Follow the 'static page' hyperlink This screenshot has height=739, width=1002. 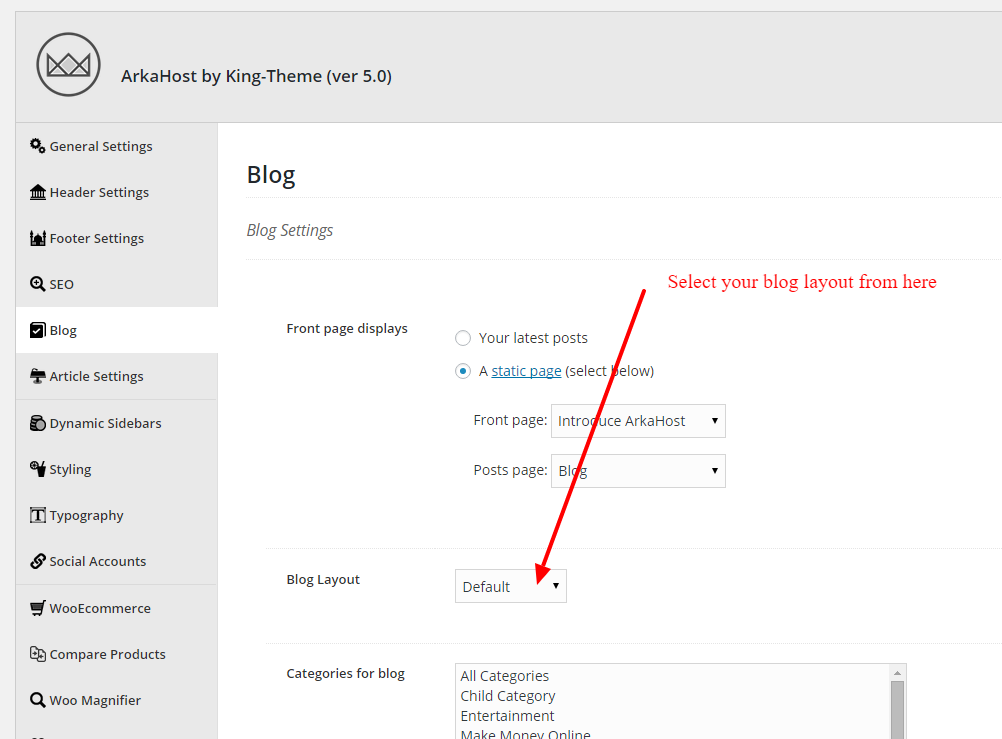[x=526, y=371]
